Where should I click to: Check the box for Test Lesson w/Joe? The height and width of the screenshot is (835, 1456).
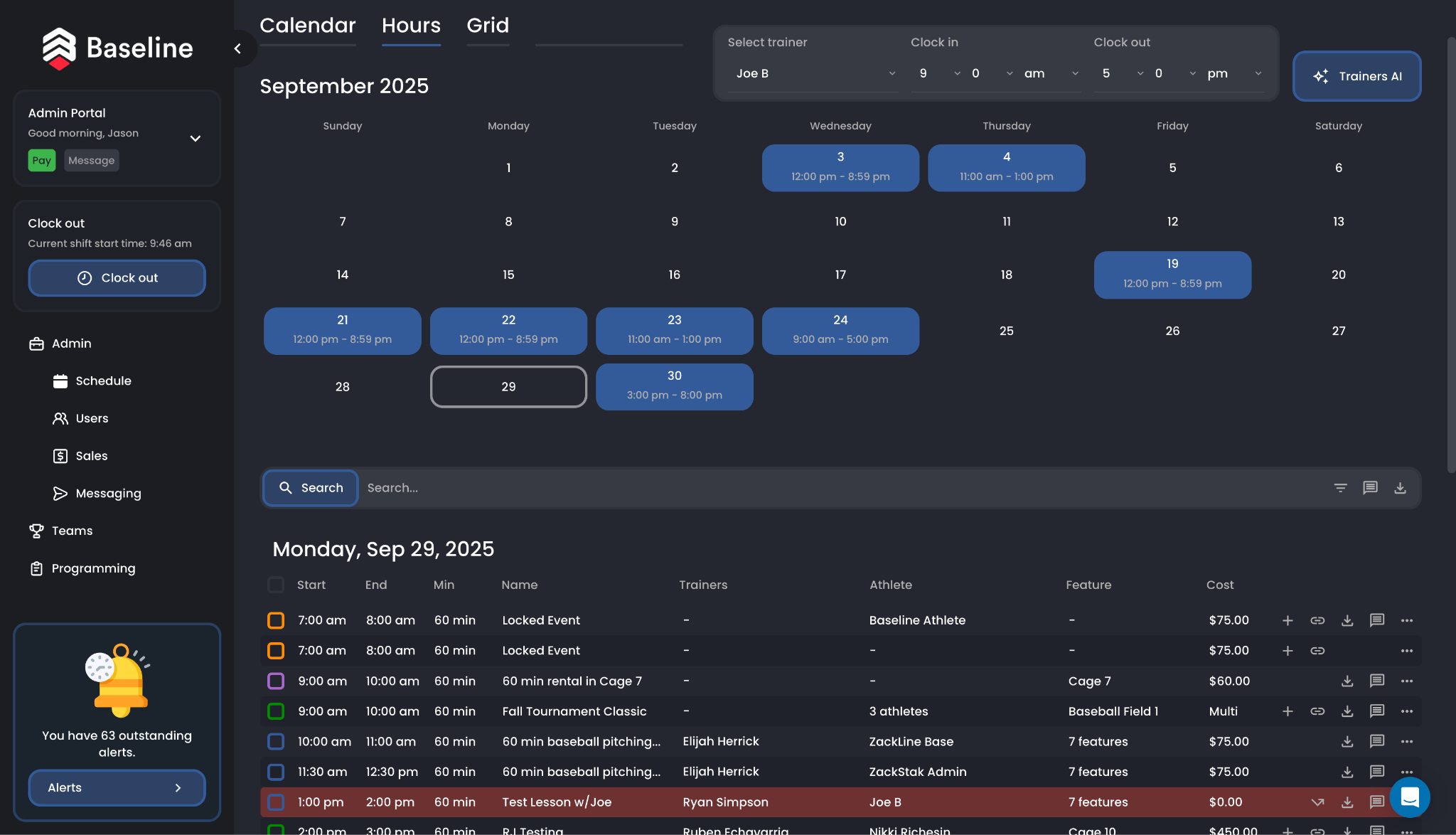pos(276,802)
